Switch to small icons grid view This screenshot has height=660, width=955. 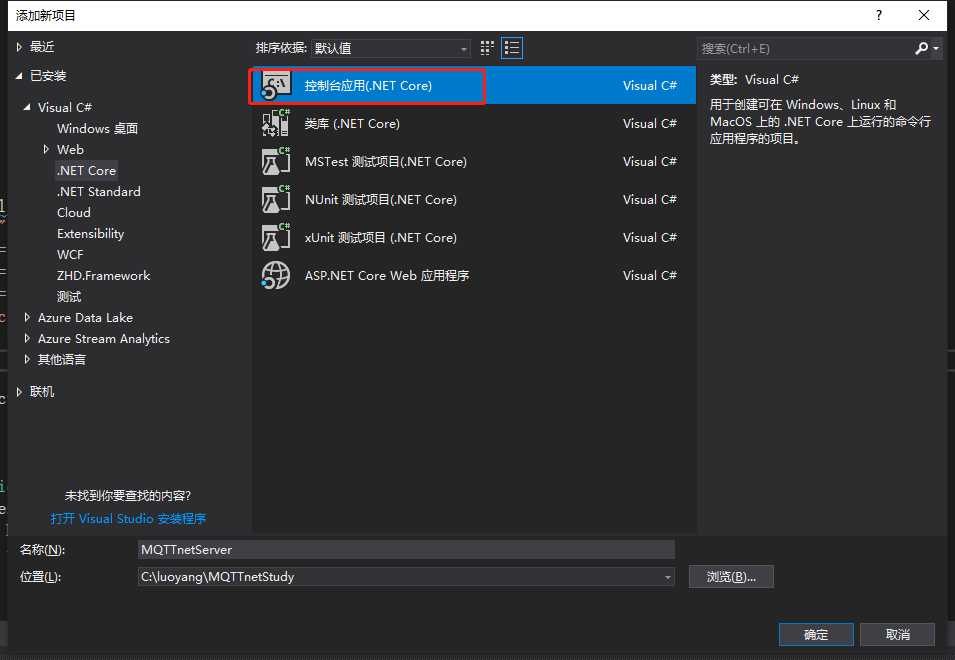pos(487,48)
